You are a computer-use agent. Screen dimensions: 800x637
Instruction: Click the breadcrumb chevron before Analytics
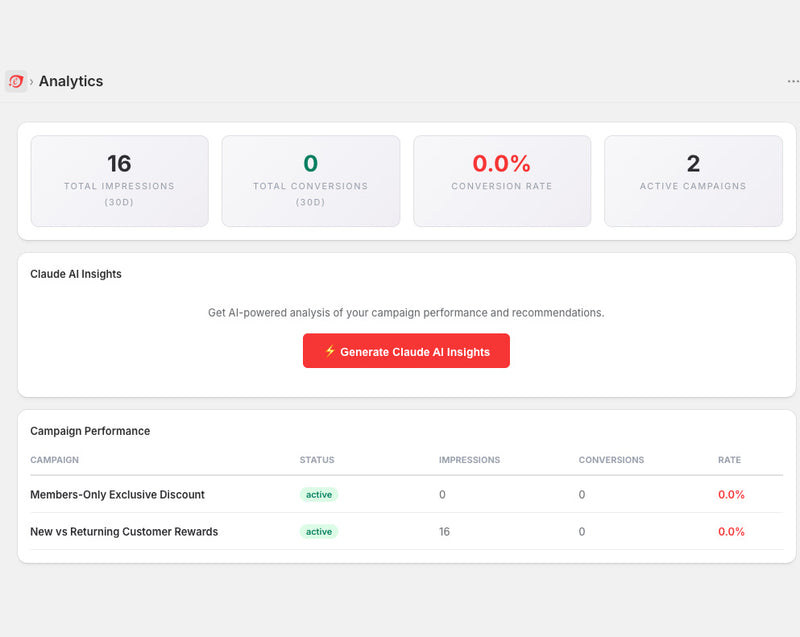pos(32,82)
